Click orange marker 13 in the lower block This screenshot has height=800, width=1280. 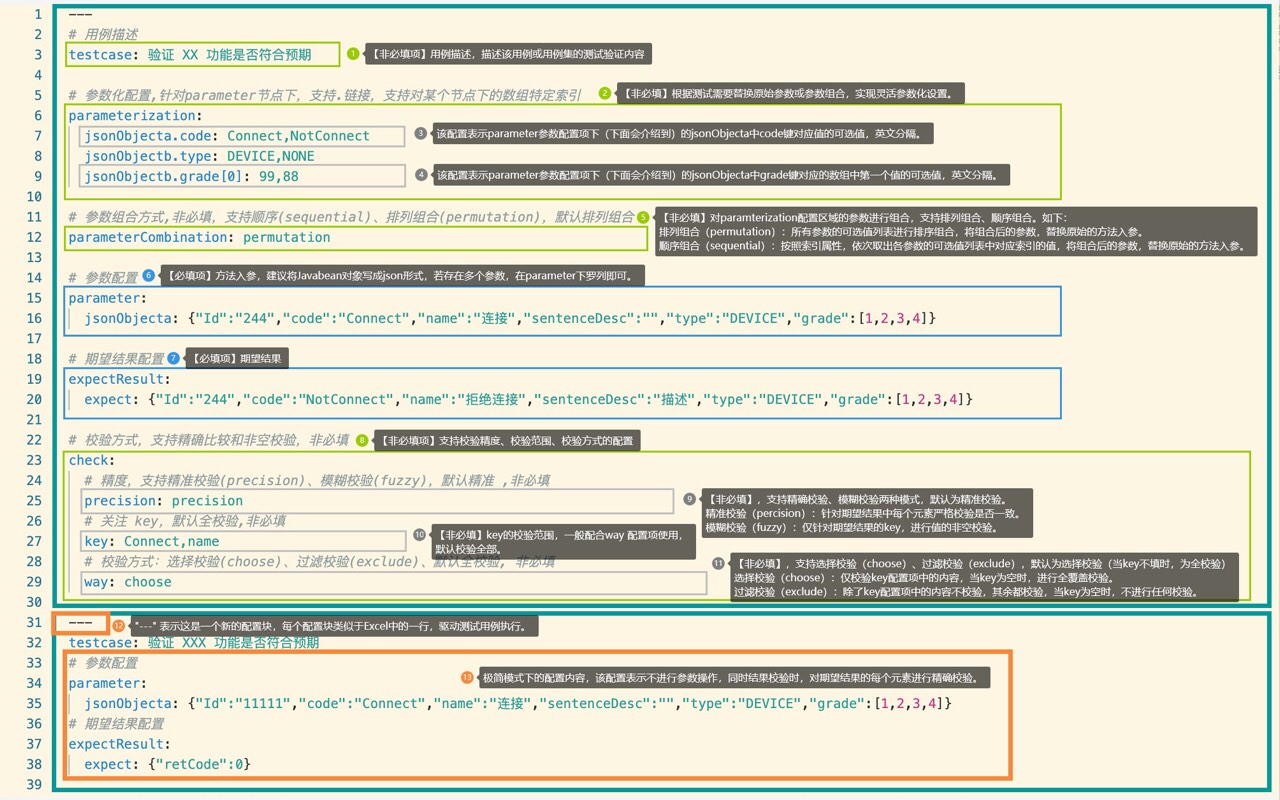466,677
